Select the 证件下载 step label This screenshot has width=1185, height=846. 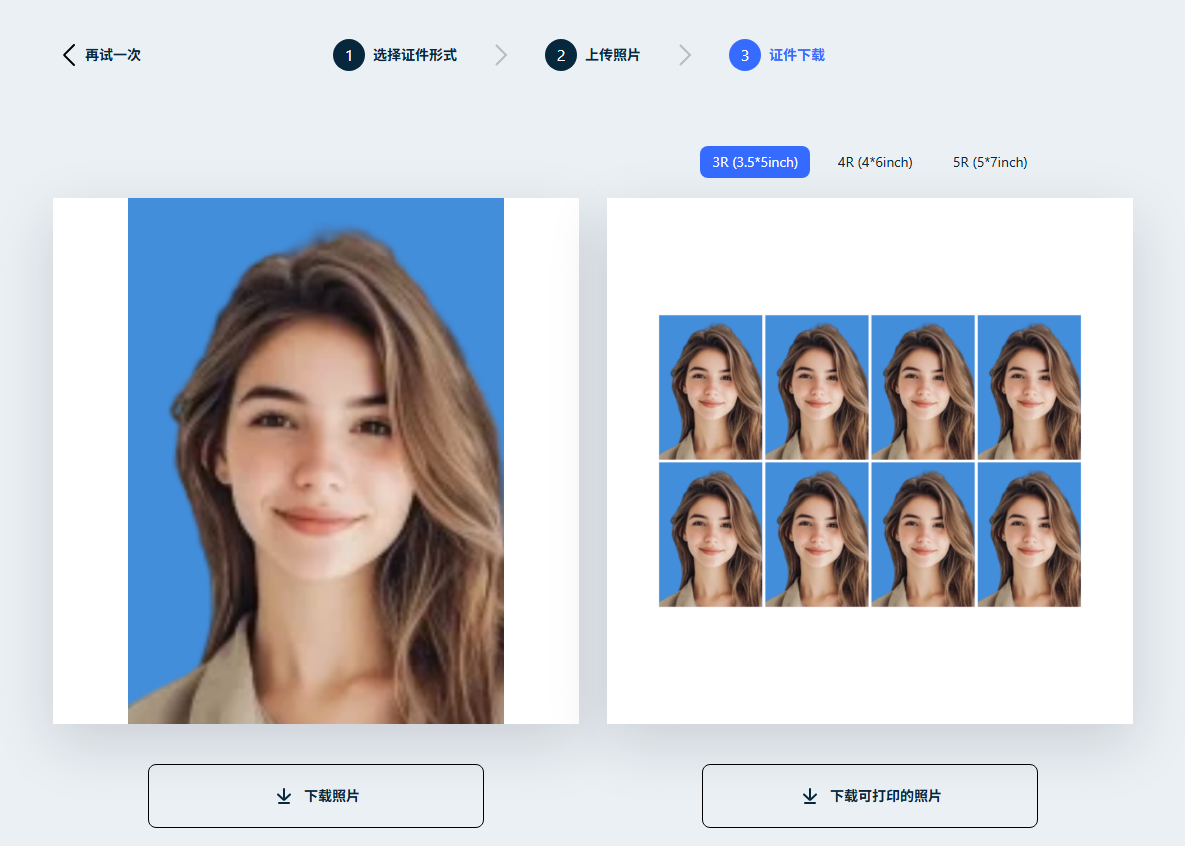(797, 55)
